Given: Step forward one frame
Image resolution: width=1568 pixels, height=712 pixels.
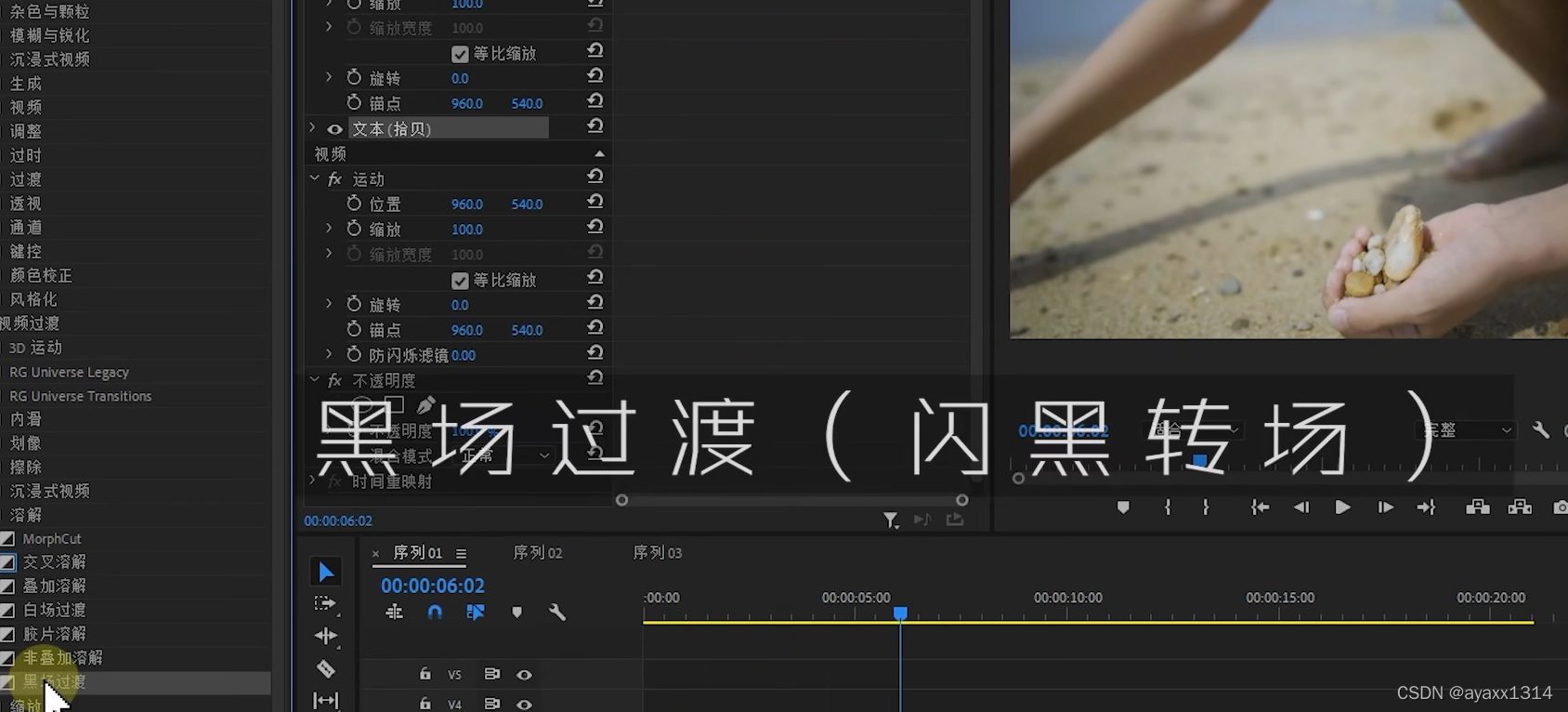Looking at the screenshot, I should coord(1385,508).
